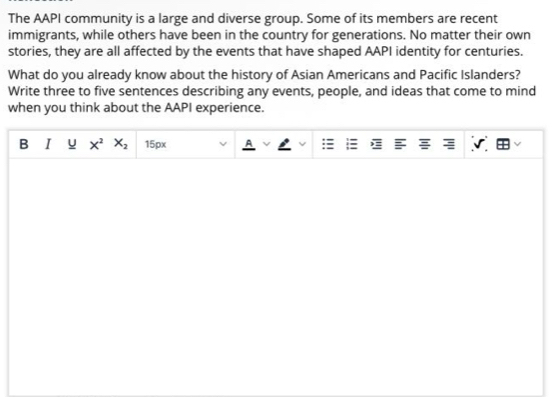Insert a table
The image size is (559, 397).
[503, 144]
